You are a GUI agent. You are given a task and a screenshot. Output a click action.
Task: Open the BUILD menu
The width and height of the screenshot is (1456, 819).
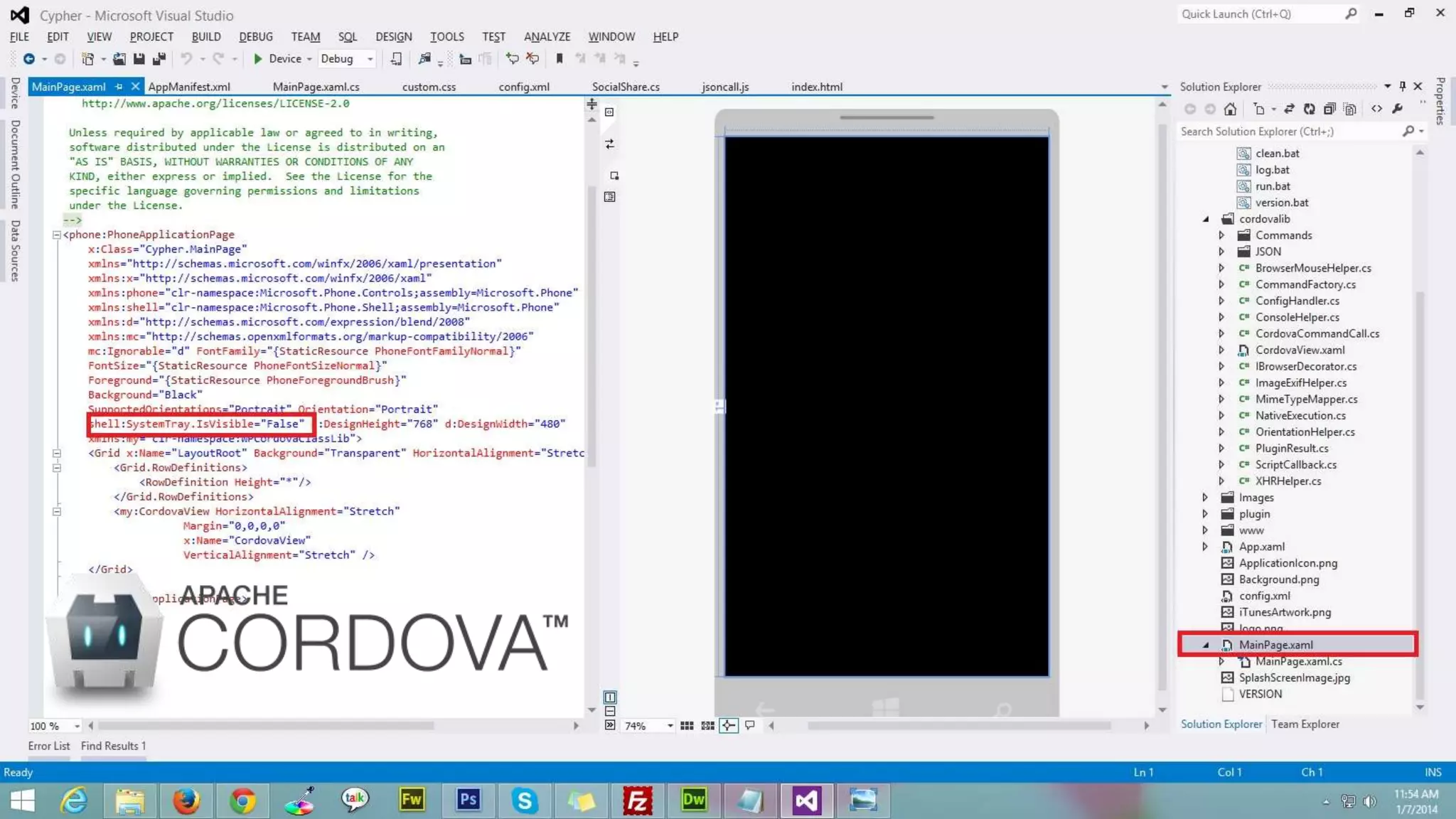206,36
